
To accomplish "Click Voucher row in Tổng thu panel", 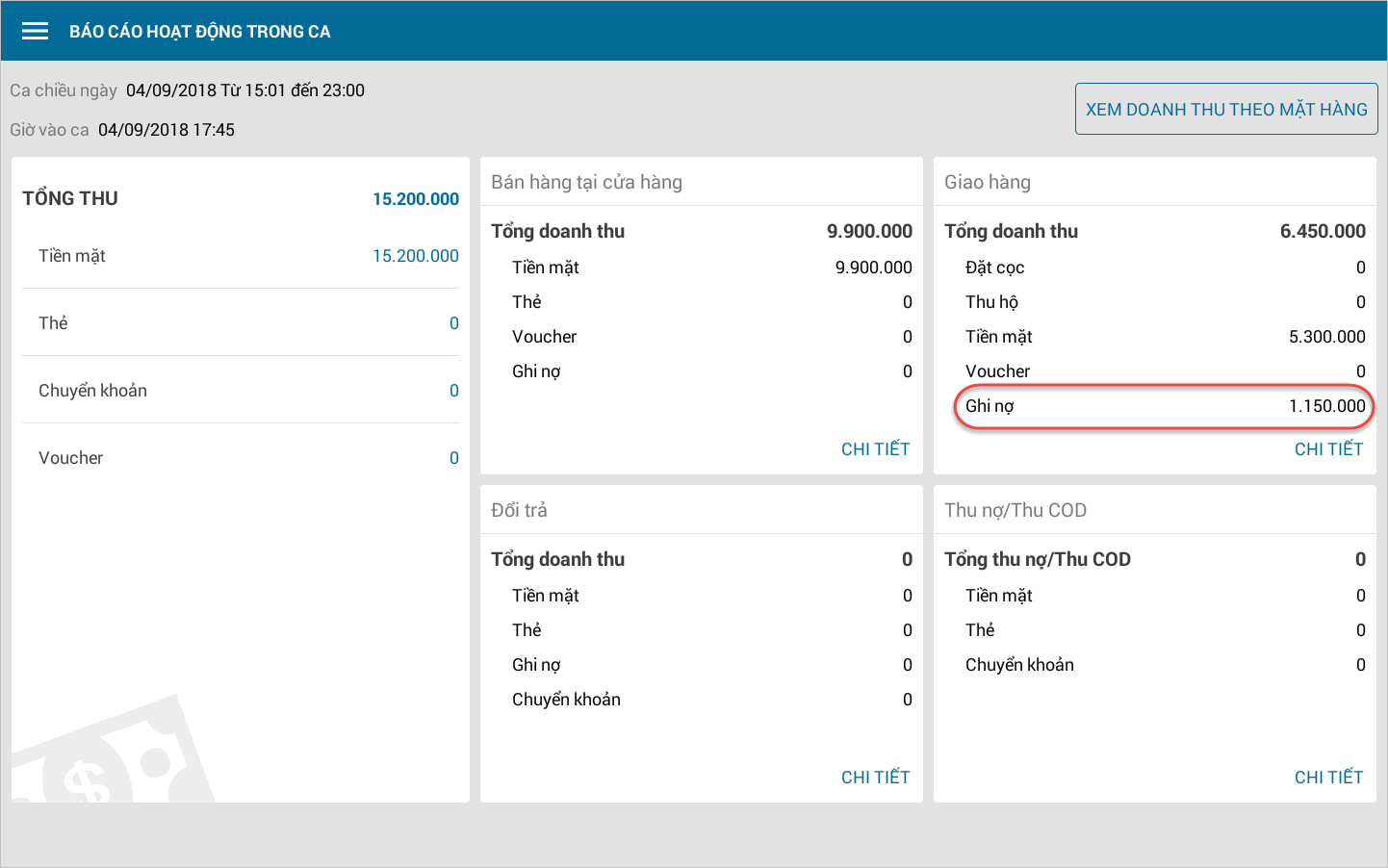I will tap(241, 458).
